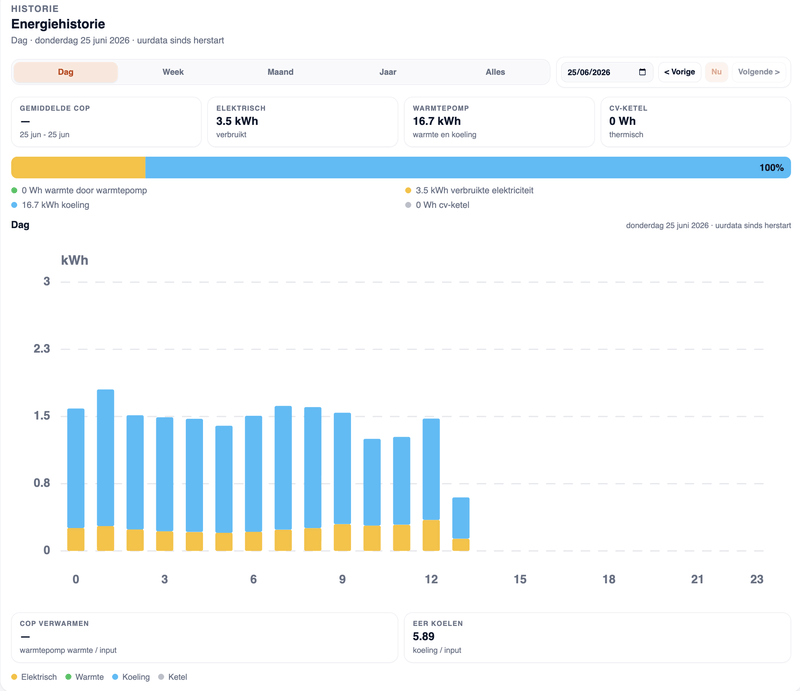
Task: Click the blue cooling bar for hour 0
Action: (76, 468)
